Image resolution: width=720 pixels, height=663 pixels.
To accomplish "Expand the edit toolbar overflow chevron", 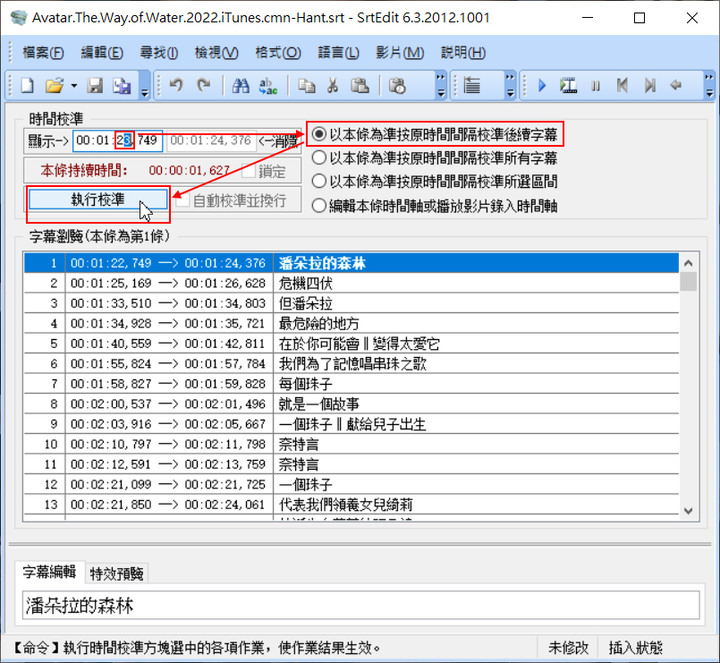I will 441,85.
